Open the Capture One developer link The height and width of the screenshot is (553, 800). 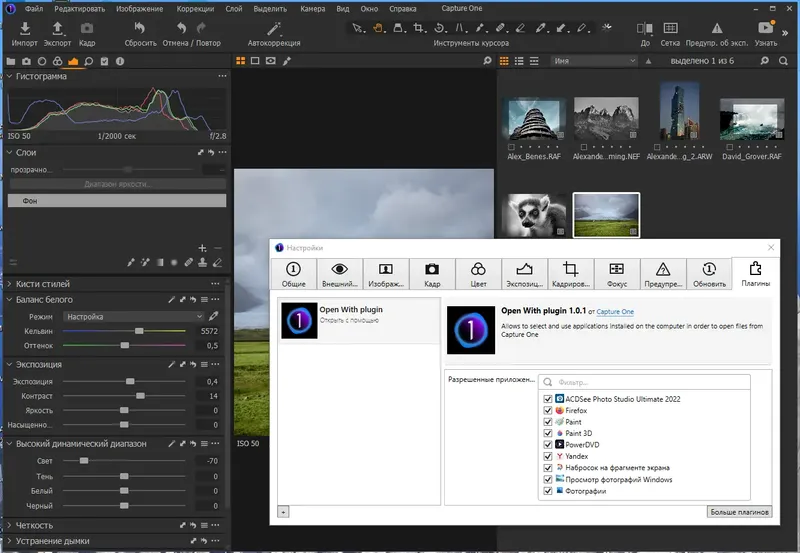[x=616, y=312]
